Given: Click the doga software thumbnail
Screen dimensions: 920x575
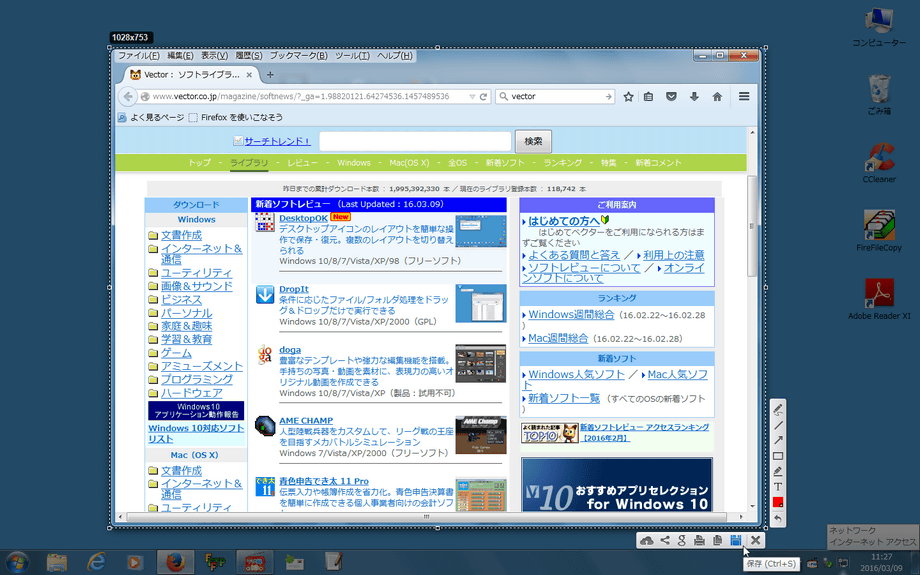Looking at the screenshot, I should pyautogui.click(x=481, y=364).
